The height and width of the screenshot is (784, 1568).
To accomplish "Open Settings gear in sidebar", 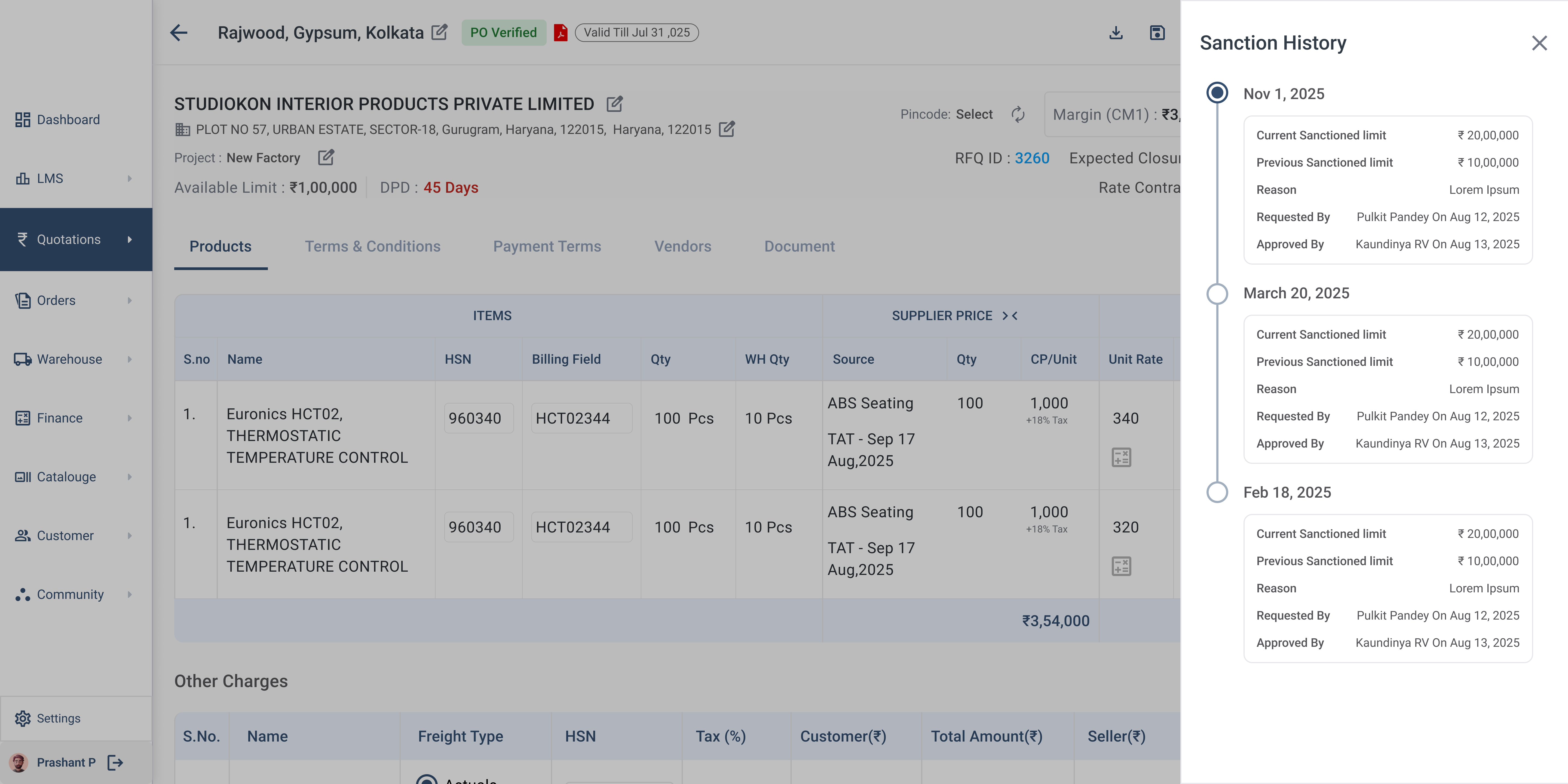I will click(x=23, y=718).
